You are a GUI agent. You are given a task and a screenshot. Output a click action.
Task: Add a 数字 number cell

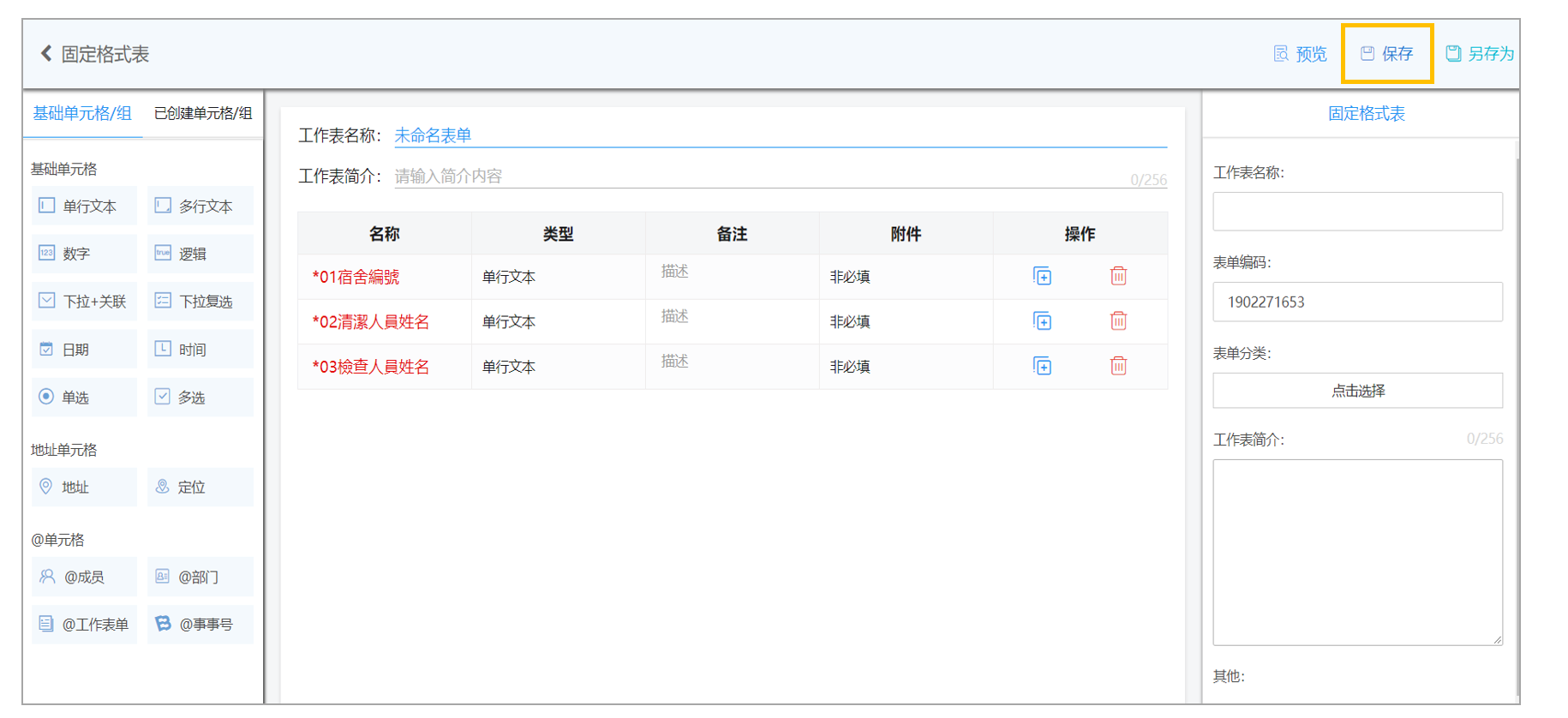[84, 254]
